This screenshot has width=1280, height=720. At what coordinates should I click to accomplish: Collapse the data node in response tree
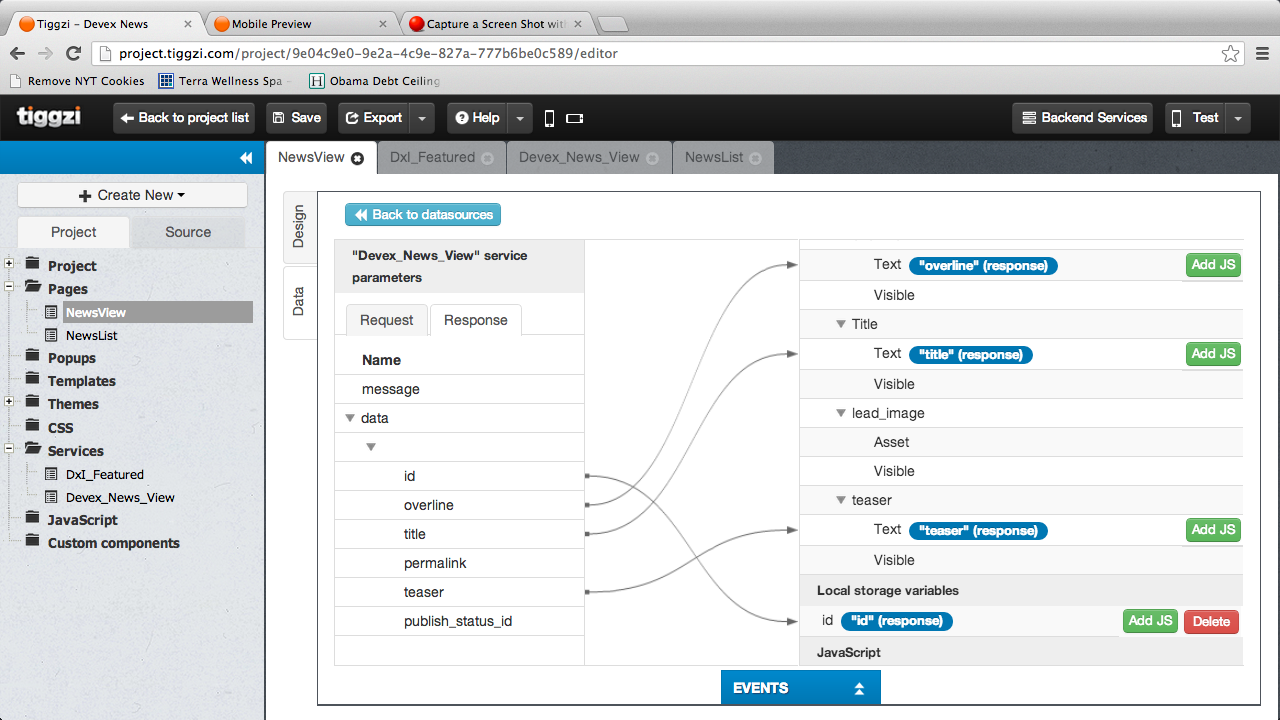350,418
